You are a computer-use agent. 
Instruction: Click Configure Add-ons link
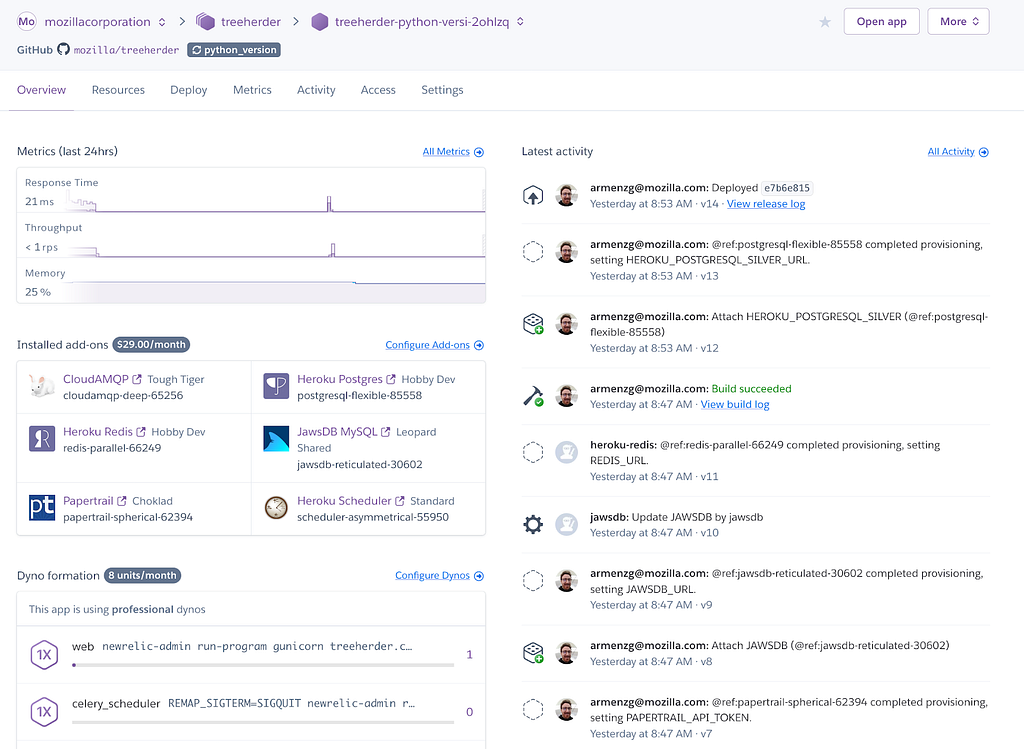click(x=435, y=345)
